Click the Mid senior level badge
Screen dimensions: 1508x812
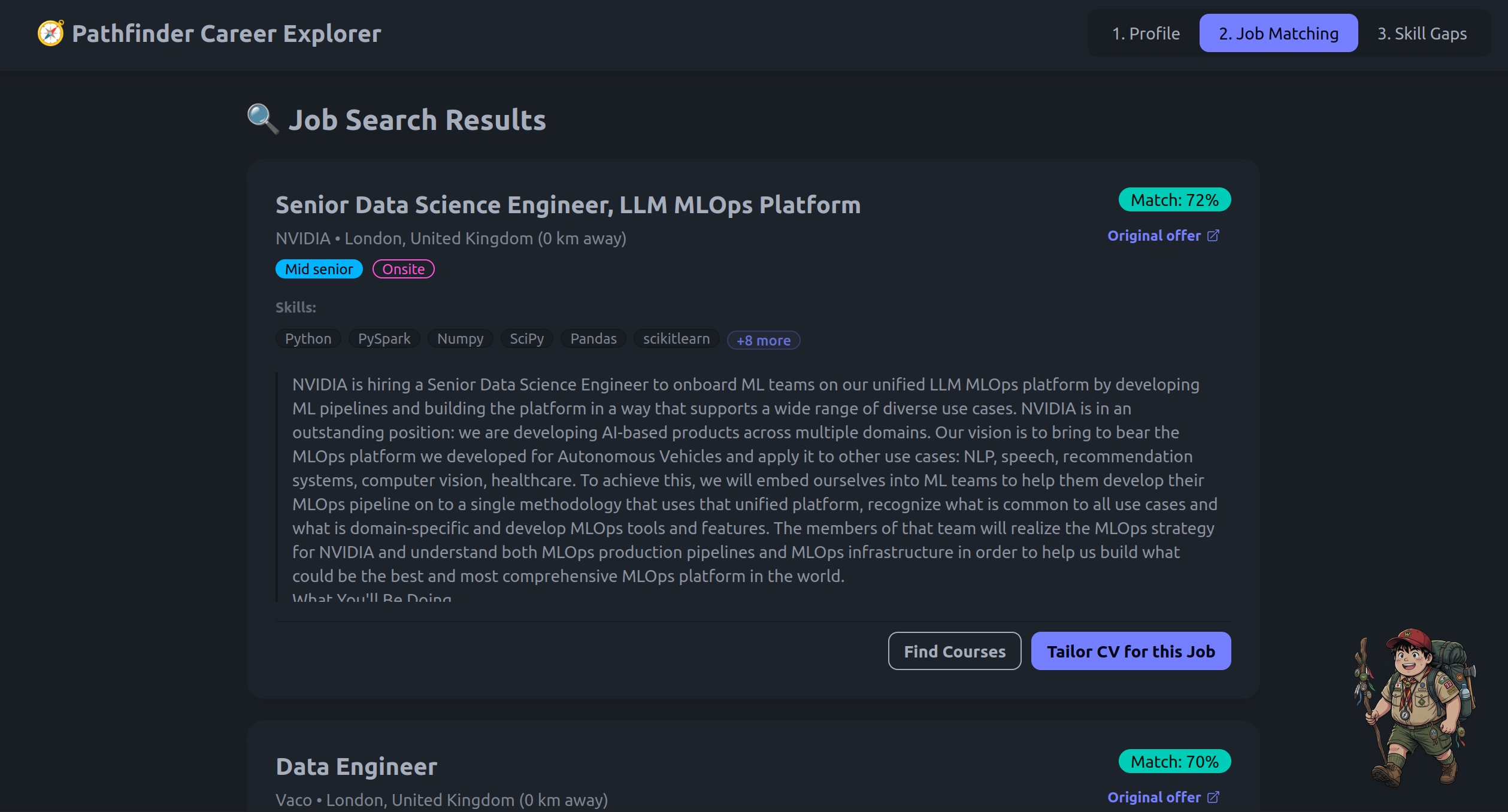pyautogui.click(x=319, y=269)
